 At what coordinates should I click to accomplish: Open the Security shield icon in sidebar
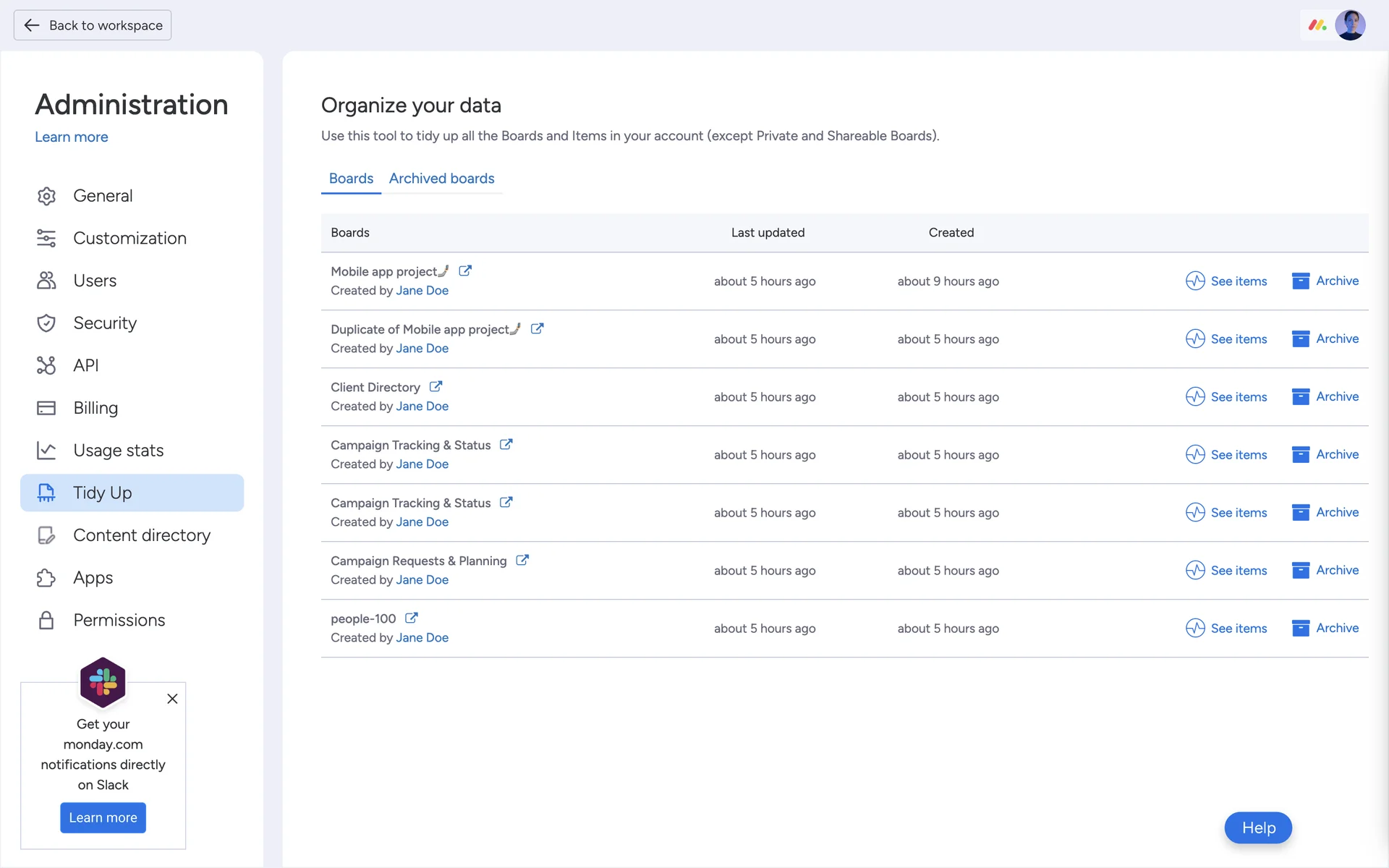coord(46,323)
